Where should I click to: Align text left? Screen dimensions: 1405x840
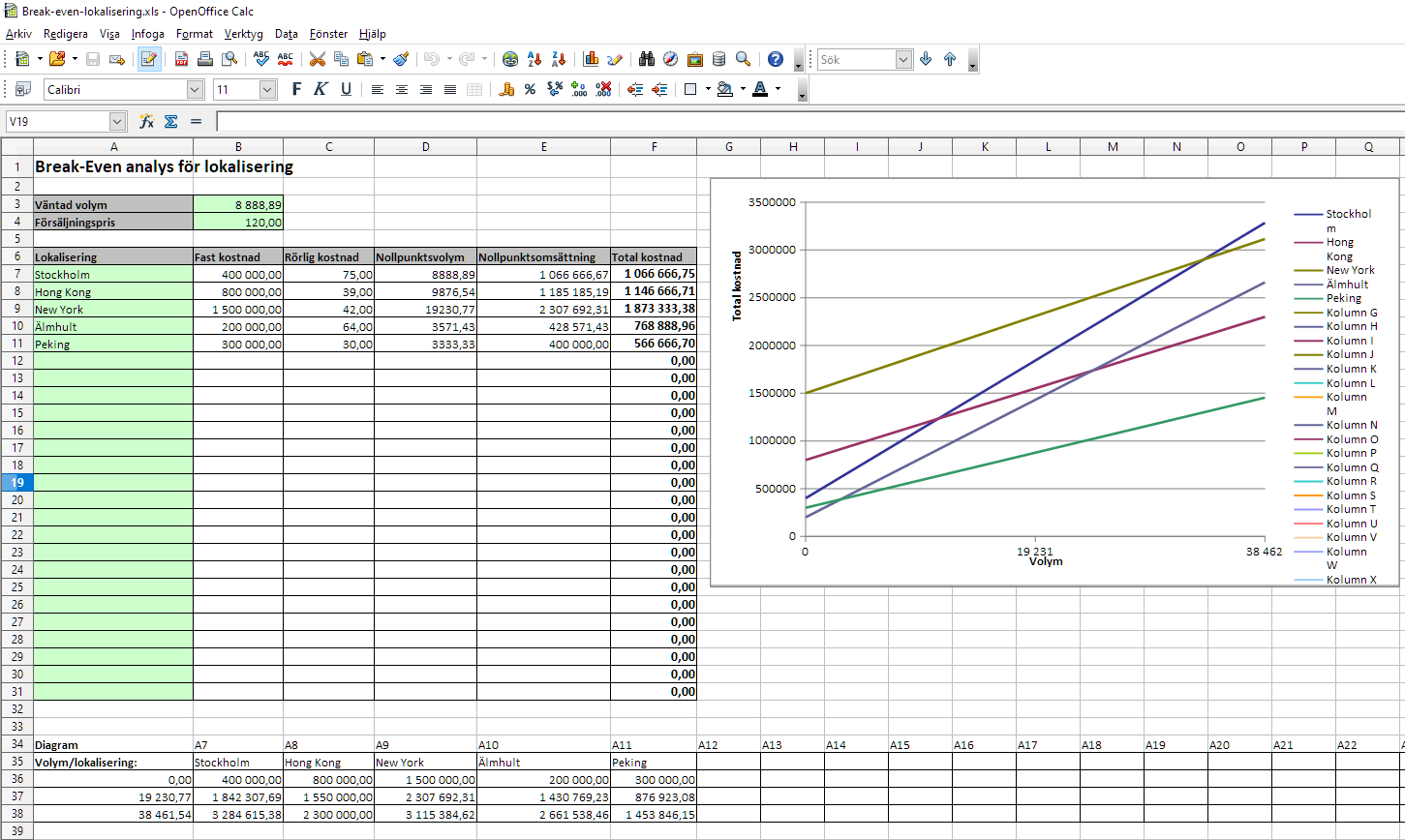(378, 89)
